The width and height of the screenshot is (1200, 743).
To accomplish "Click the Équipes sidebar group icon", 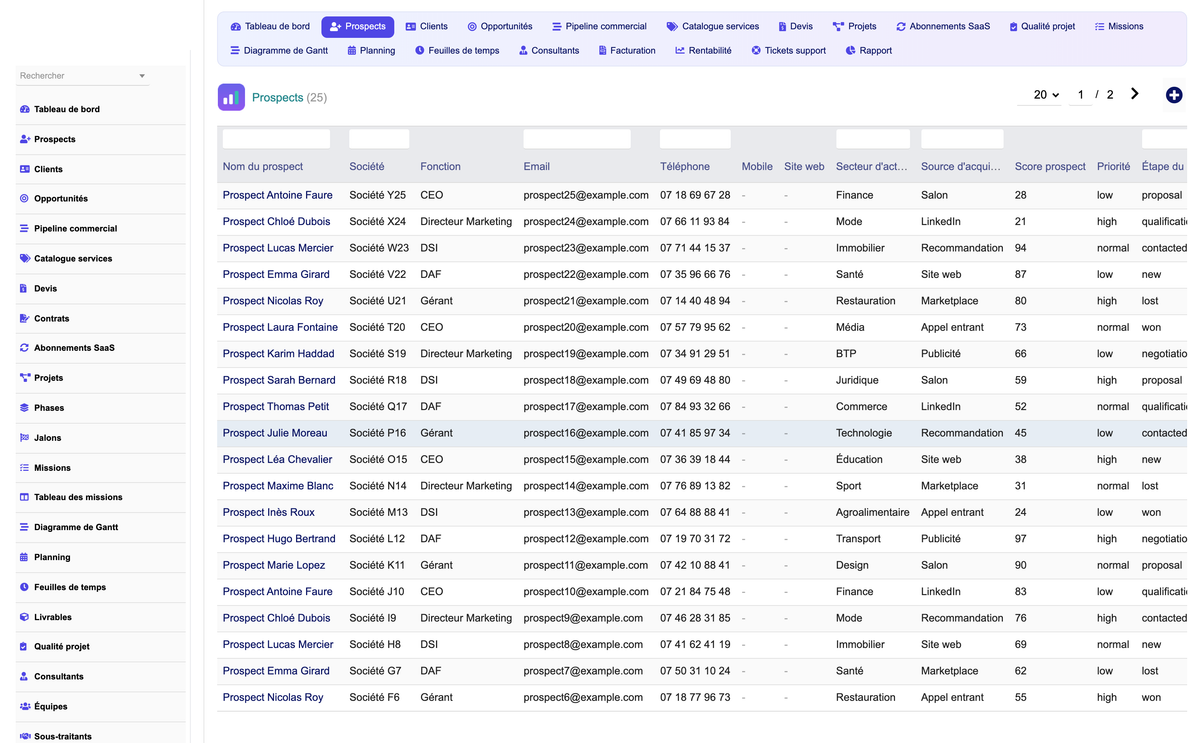I will (25, 706).
